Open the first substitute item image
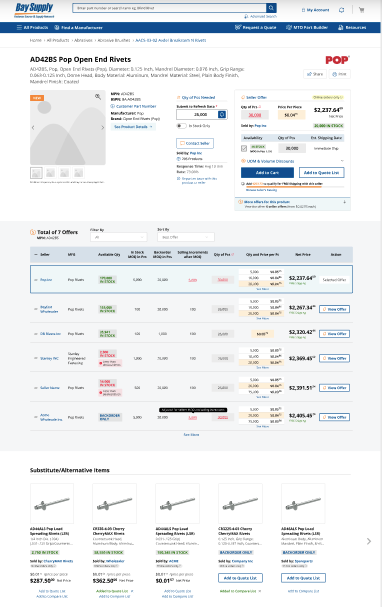The width and height of the screenshot is (382, 607). (x=52, y=503)
